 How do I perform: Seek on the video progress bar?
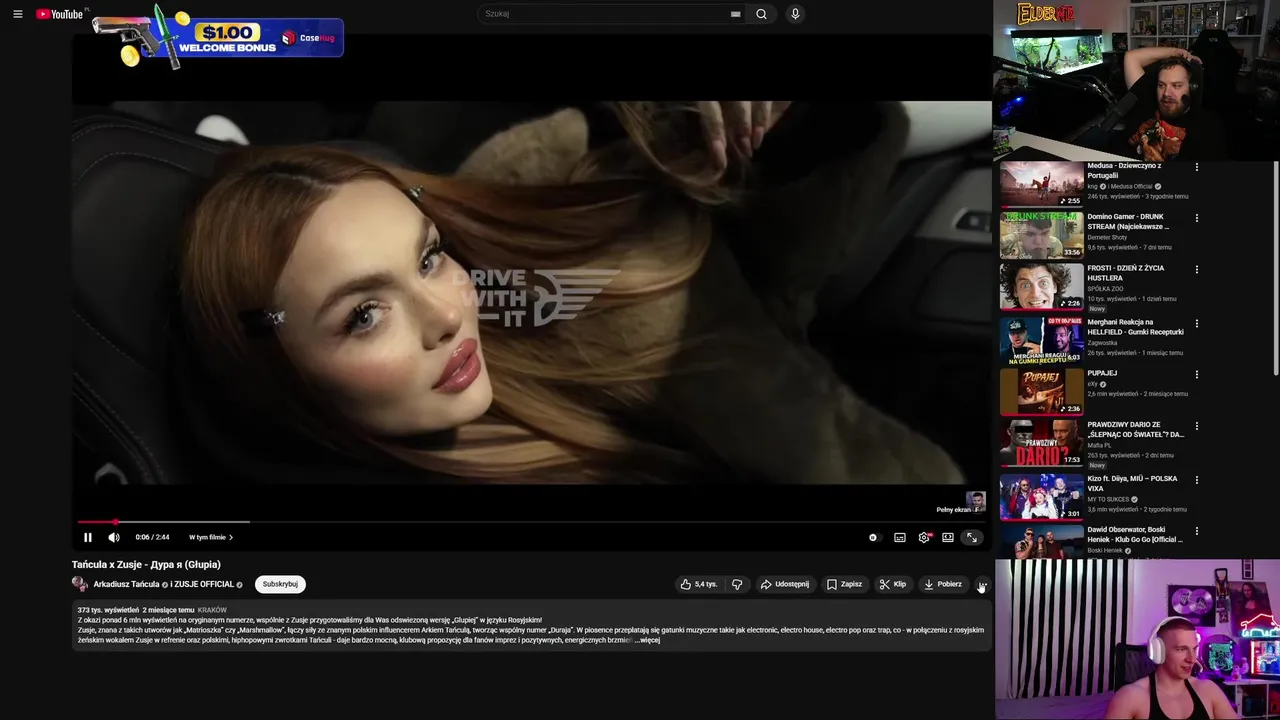click(531, 522)
